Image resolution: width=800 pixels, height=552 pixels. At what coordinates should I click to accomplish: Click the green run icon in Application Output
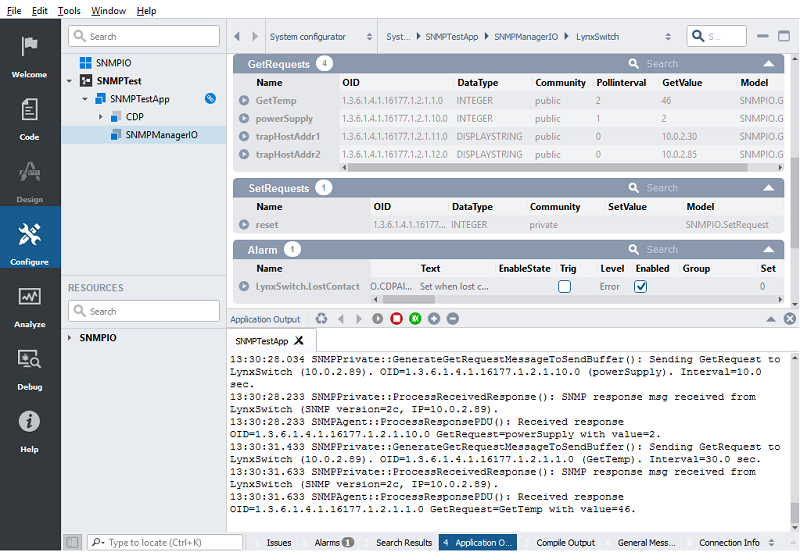coord(415,319)
